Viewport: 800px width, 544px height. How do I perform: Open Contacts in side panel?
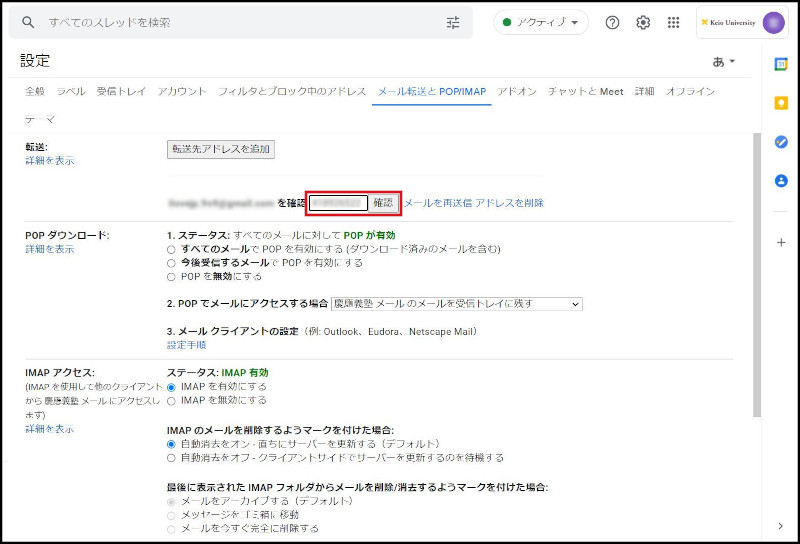[781, 181]
